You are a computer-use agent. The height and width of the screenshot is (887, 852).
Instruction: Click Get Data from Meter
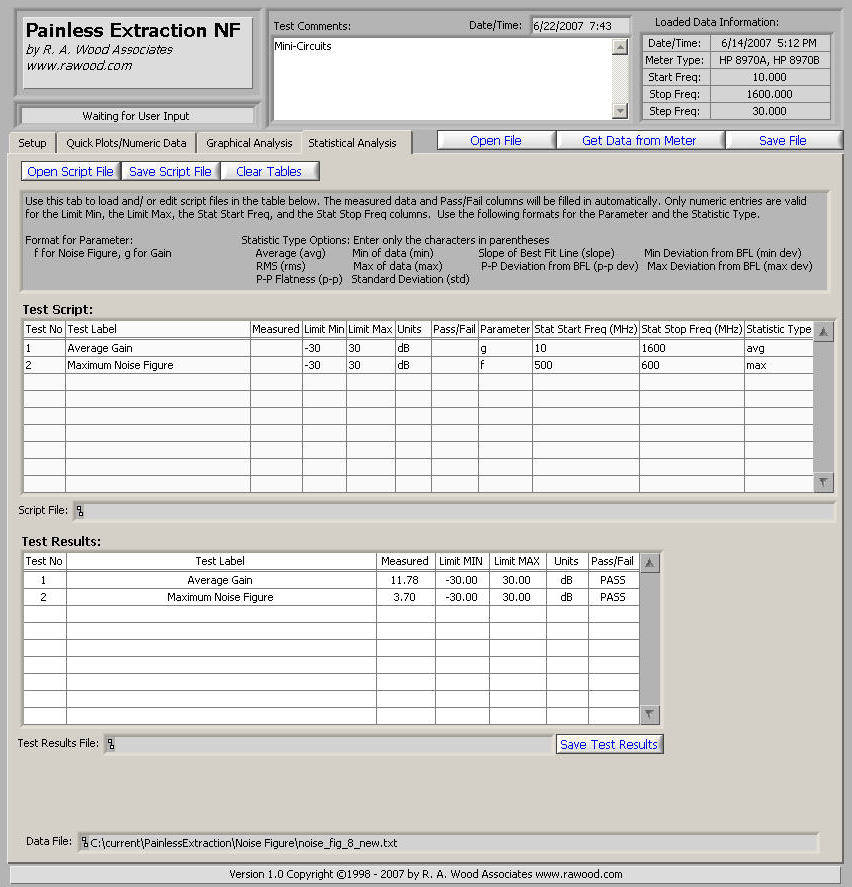[639, 141]
